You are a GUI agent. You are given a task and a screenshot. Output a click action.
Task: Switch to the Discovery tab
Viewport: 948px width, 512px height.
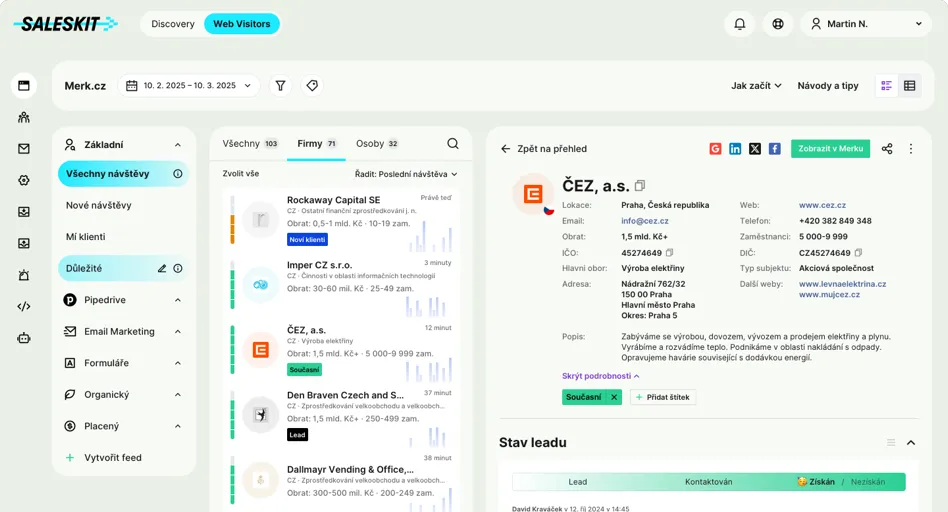tap(173, 24)
